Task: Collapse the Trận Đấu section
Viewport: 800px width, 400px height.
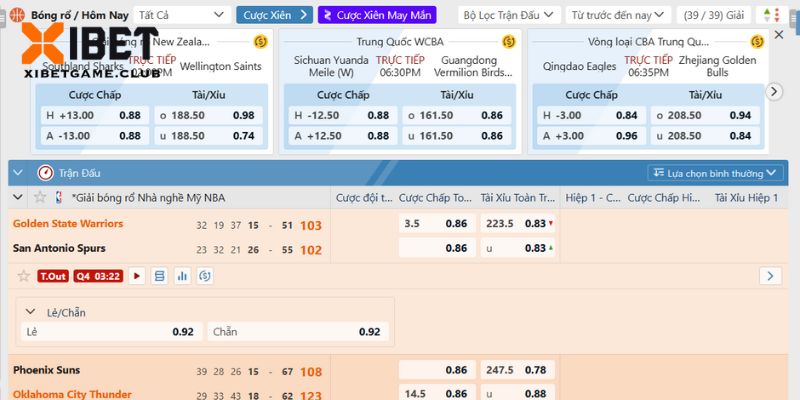Action: [x=18, y=173]
